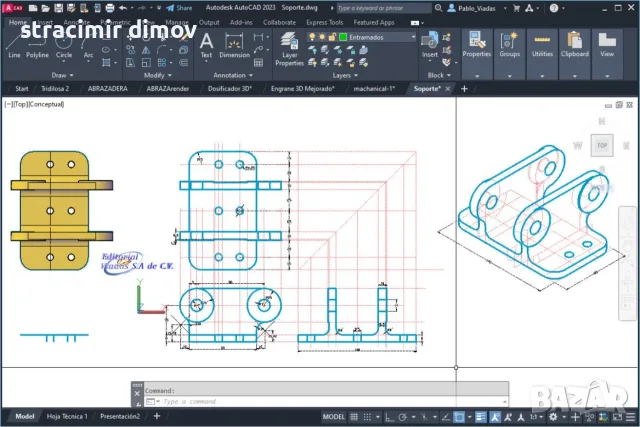Click the green layer color swatch
Screen dimensions: 640x427
click(x=343, y=37)
